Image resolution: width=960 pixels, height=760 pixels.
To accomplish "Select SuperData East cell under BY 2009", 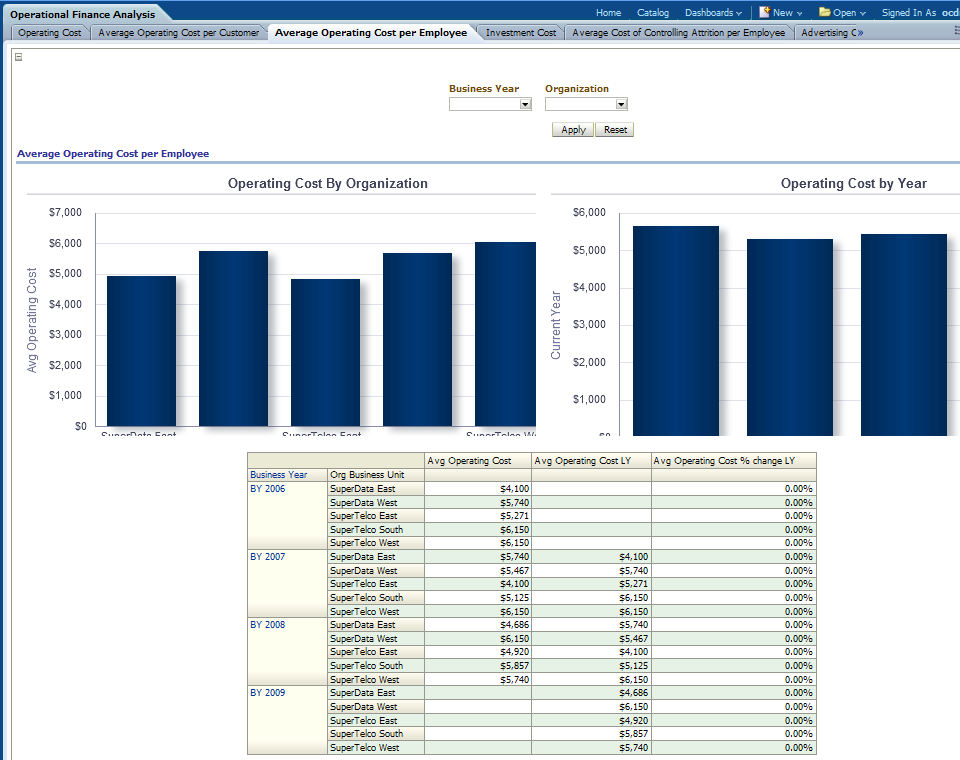I will (x=376, y=693).
